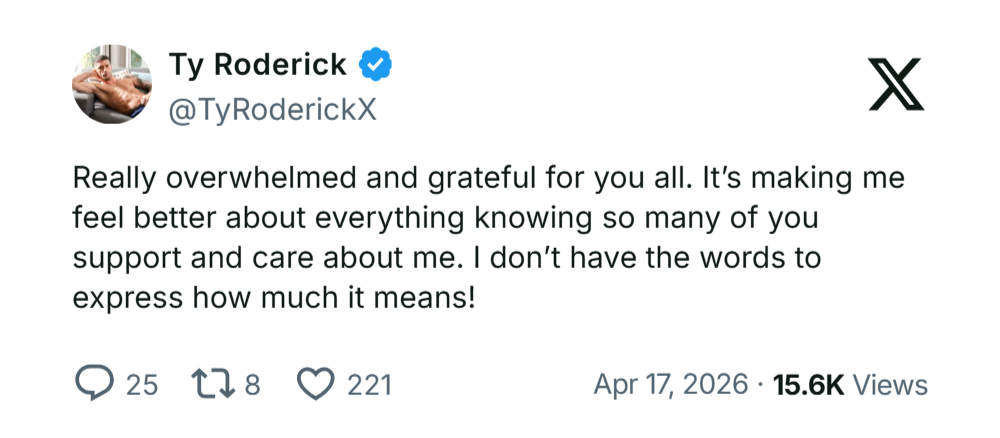Click the like count 221
Viewport: 1000px width, 438px height.
point(369,385)
